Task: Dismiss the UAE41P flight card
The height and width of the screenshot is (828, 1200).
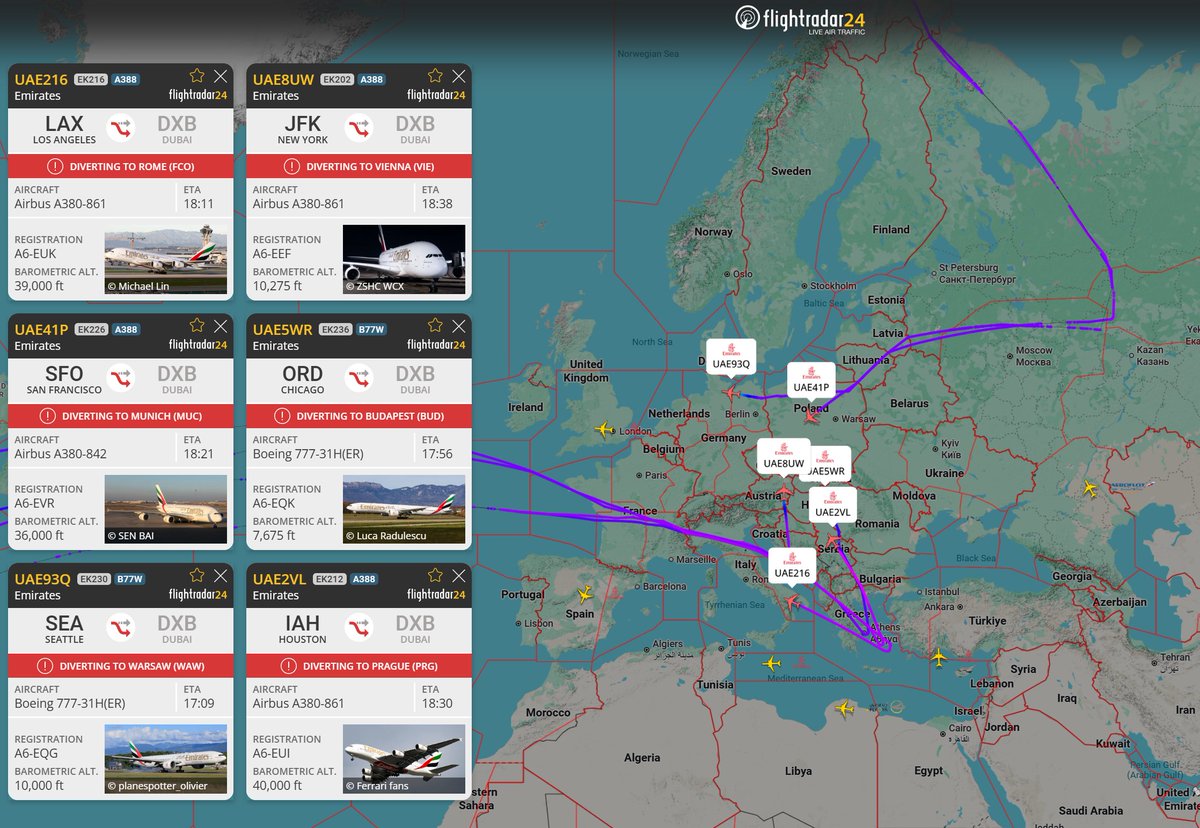Action: (x=221, y=324)
